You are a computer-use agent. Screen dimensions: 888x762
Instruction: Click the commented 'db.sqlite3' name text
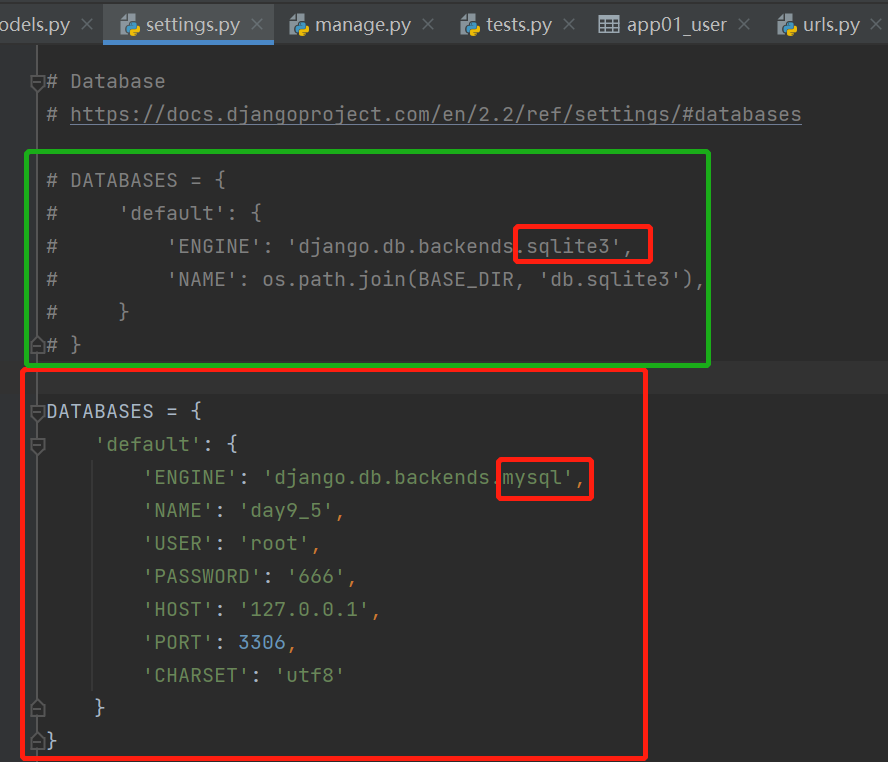[x=610, y=279]
